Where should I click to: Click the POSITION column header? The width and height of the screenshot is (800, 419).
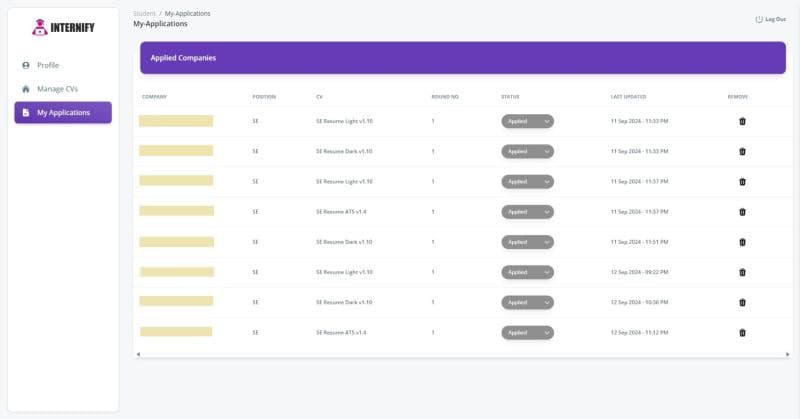pyautogui.click(x=264, y=96)
